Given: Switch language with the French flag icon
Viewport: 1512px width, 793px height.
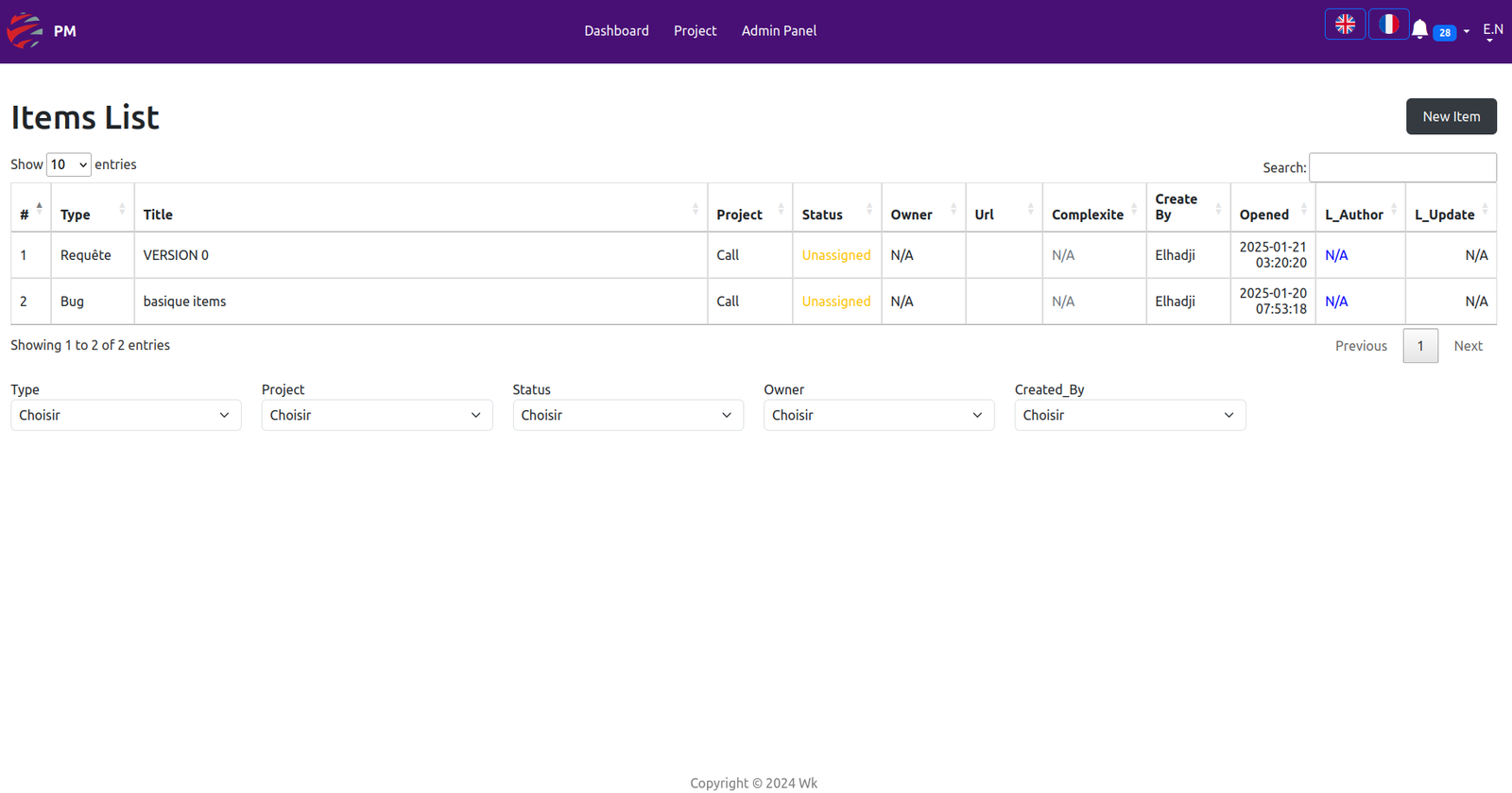Looking at the screenshot, I should (x=1388, y=25).
